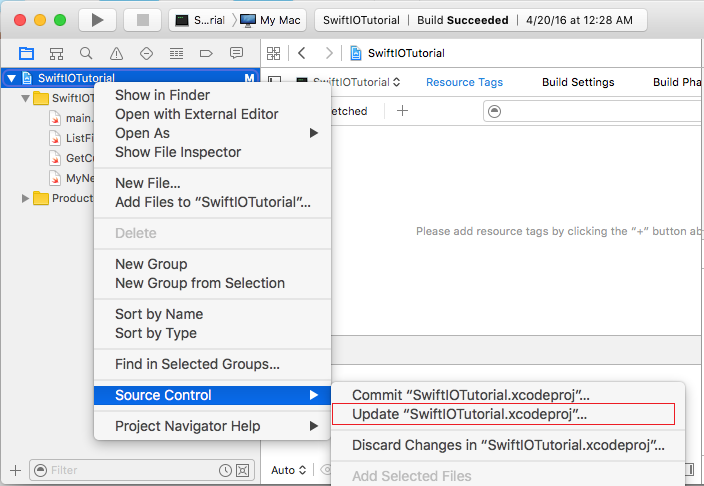Image resolution: width=704 pixels, height=486 pixels.
Task: Toggle targets list sidebar button
Action: coord(274,81)
